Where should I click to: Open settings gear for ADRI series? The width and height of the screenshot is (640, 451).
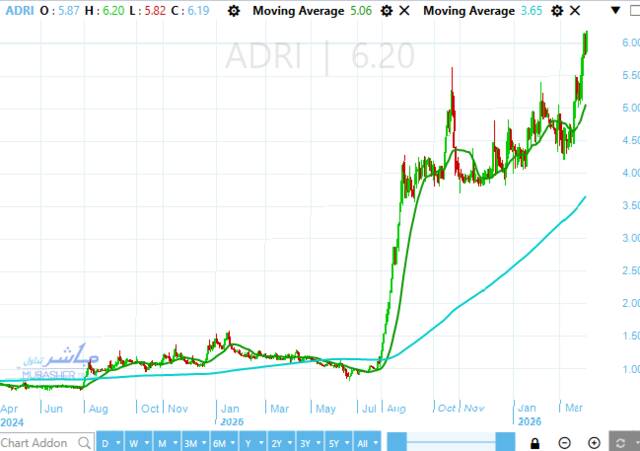(x=233, y=11)
